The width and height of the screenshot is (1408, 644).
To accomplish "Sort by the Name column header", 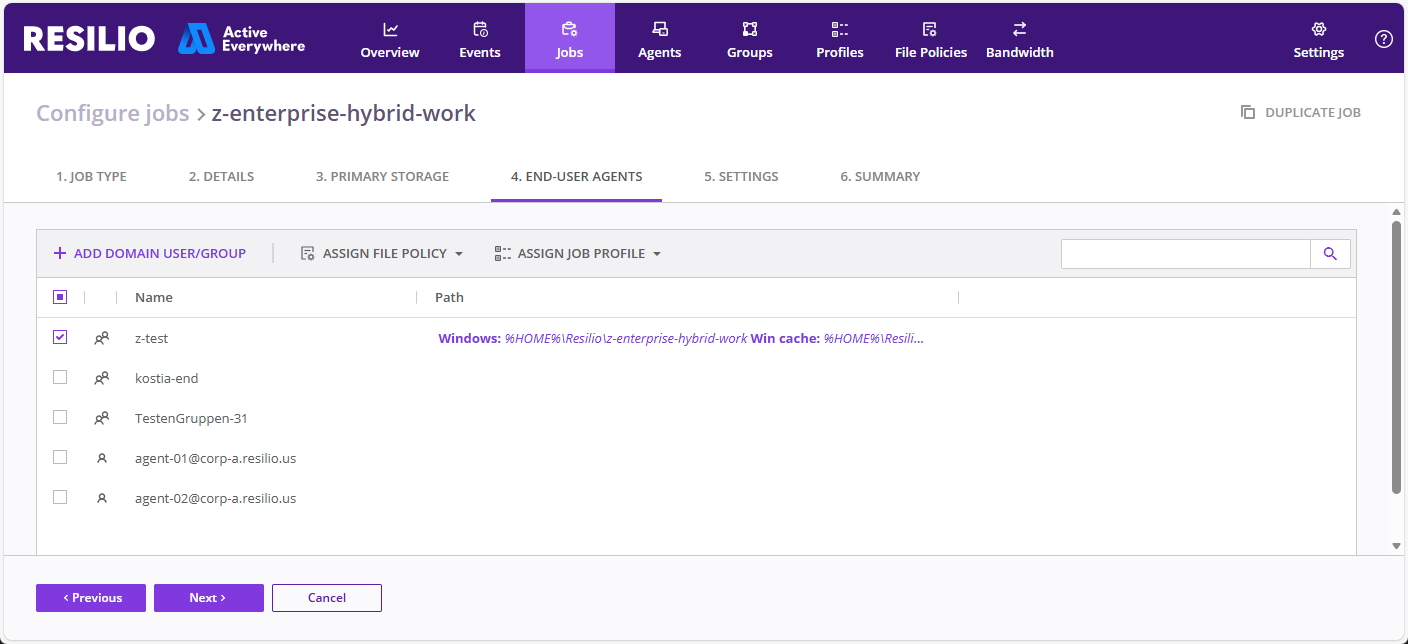I will (154, 298).
